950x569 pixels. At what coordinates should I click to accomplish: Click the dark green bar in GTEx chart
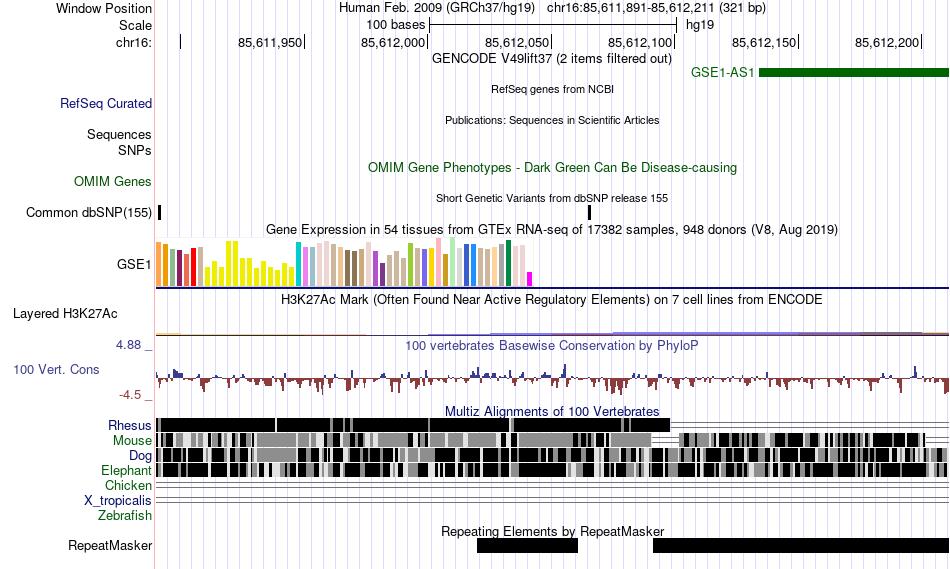508,263
